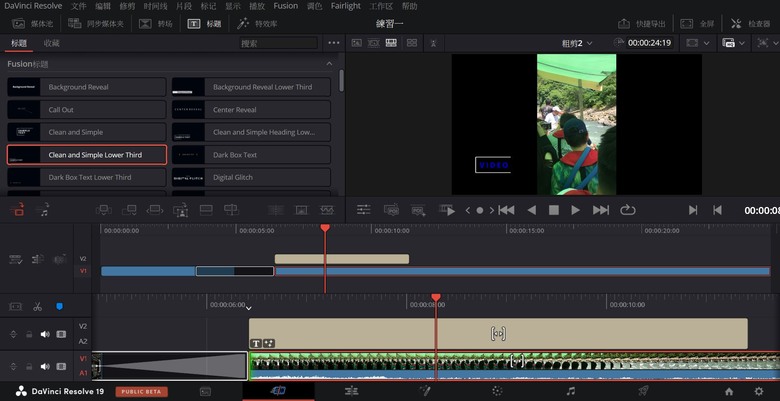
Task: Add a blue marker with flag icon
Action: [x=59, y=306]
